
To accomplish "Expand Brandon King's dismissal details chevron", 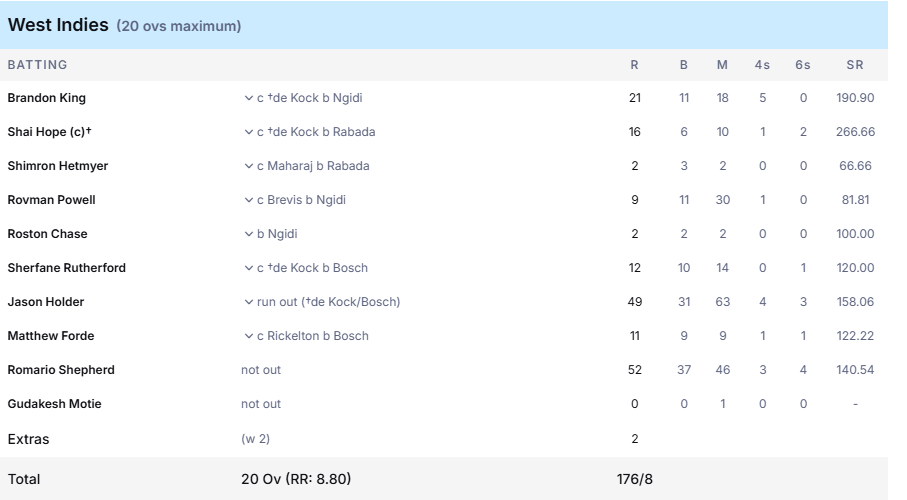I will pos(248,98).
